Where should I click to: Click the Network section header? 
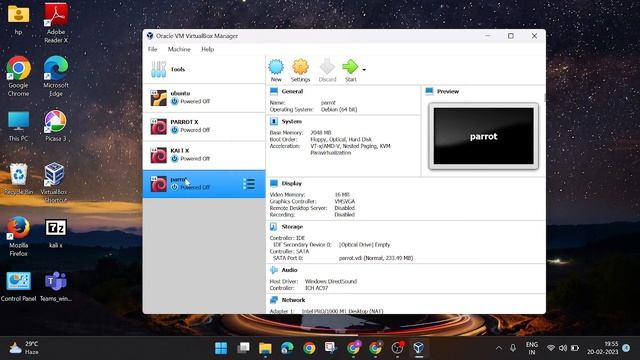[x=293, y=300]
